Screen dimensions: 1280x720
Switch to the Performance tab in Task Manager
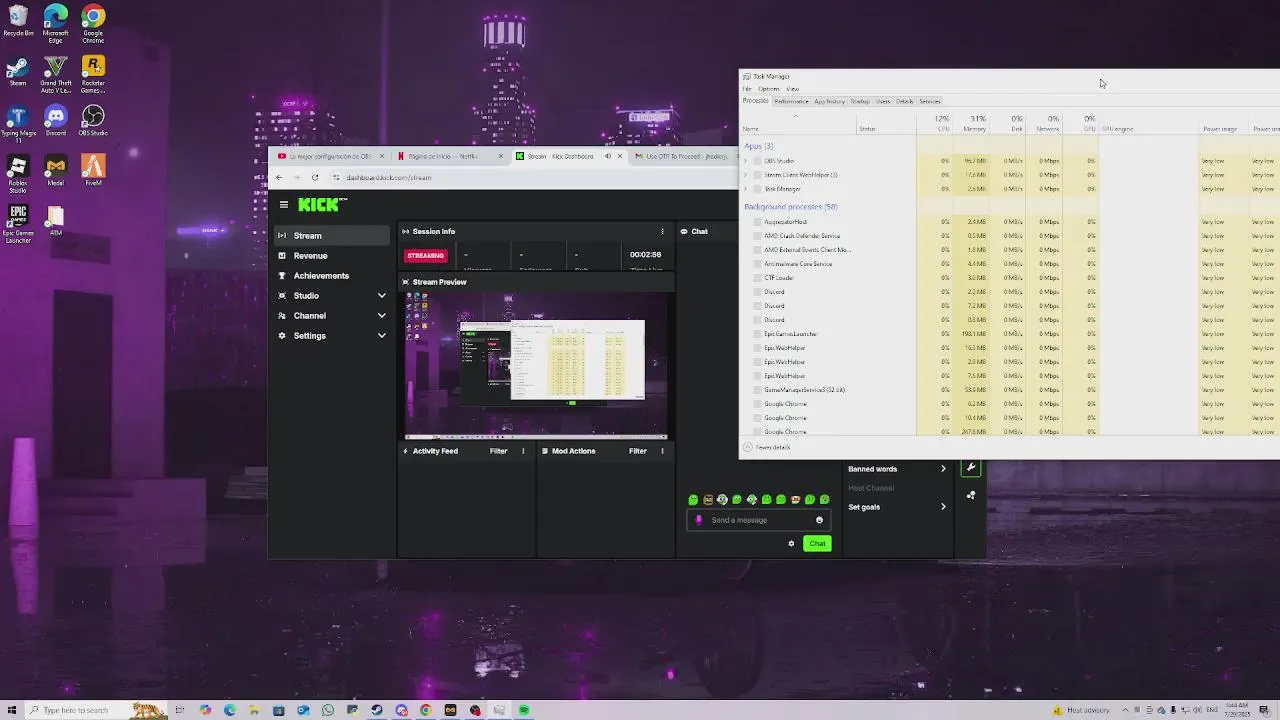791,101
